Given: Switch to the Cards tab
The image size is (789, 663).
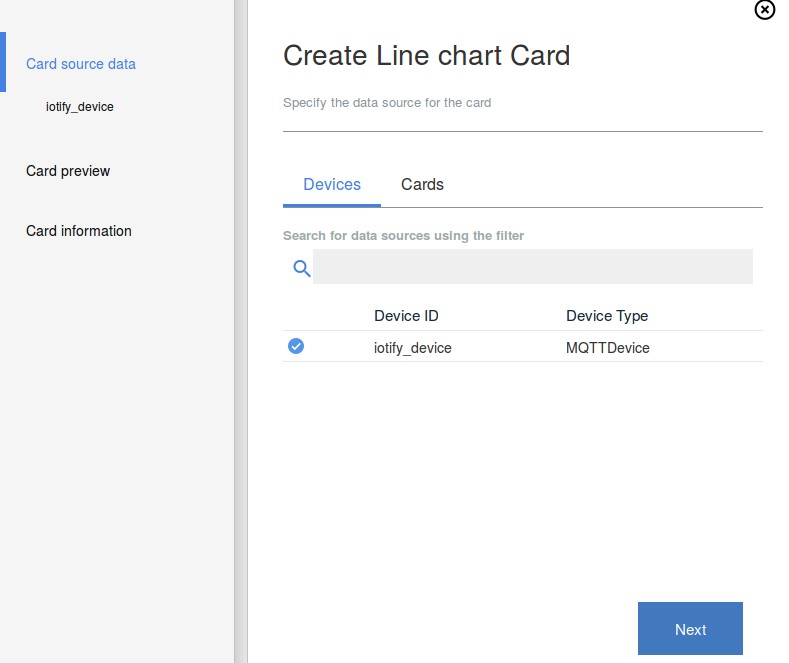Looking at the screenshot, I should (422, 185).
